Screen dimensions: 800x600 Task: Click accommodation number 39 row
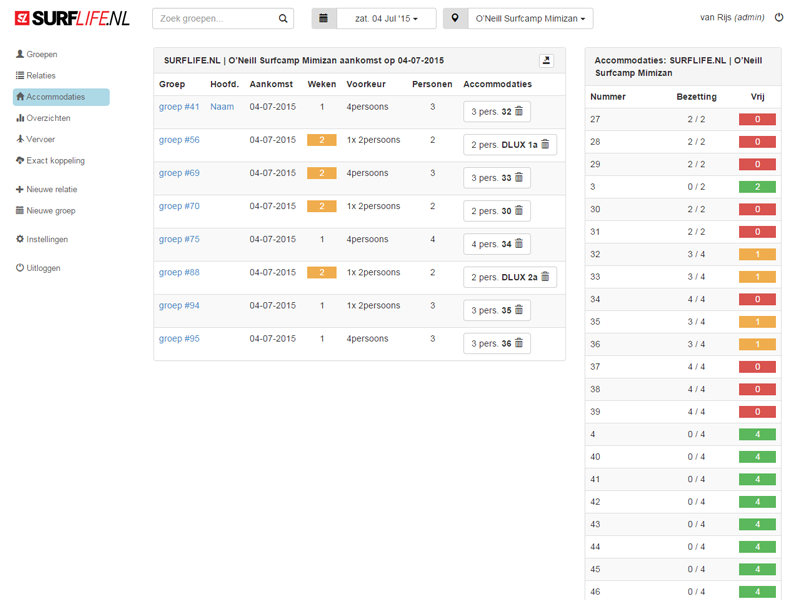[683, 412]
